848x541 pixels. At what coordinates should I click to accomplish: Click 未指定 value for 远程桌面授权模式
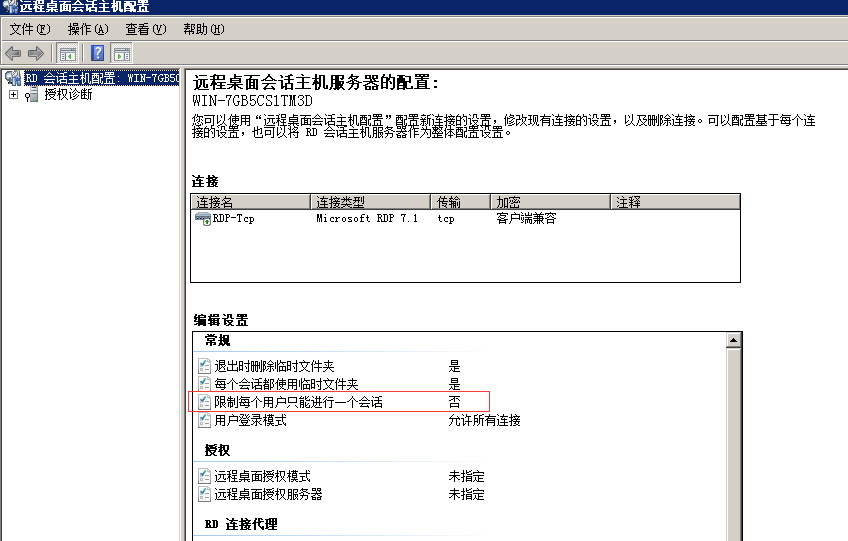point(466,476)
